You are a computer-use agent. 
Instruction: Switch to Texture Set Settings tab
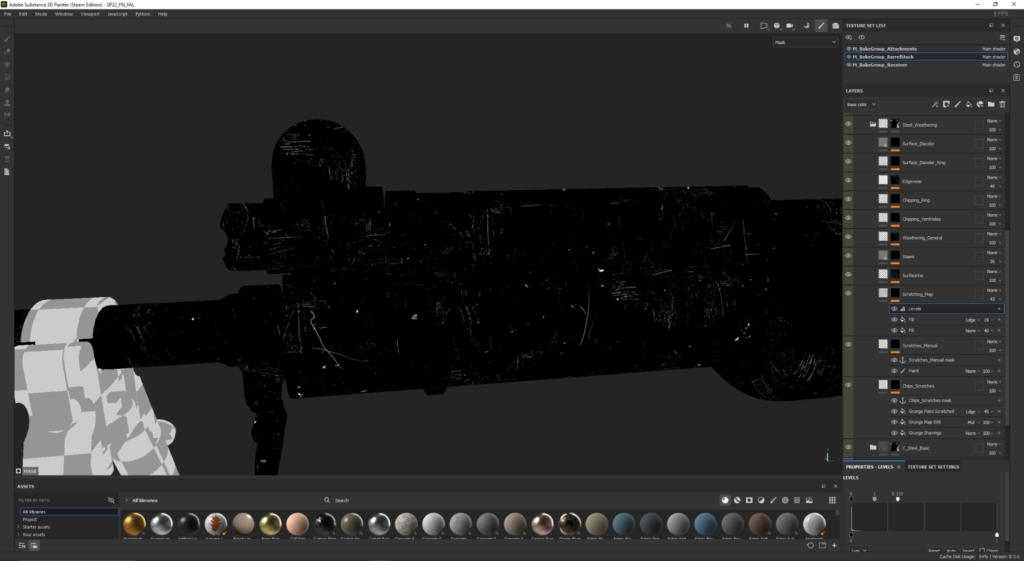933,467
